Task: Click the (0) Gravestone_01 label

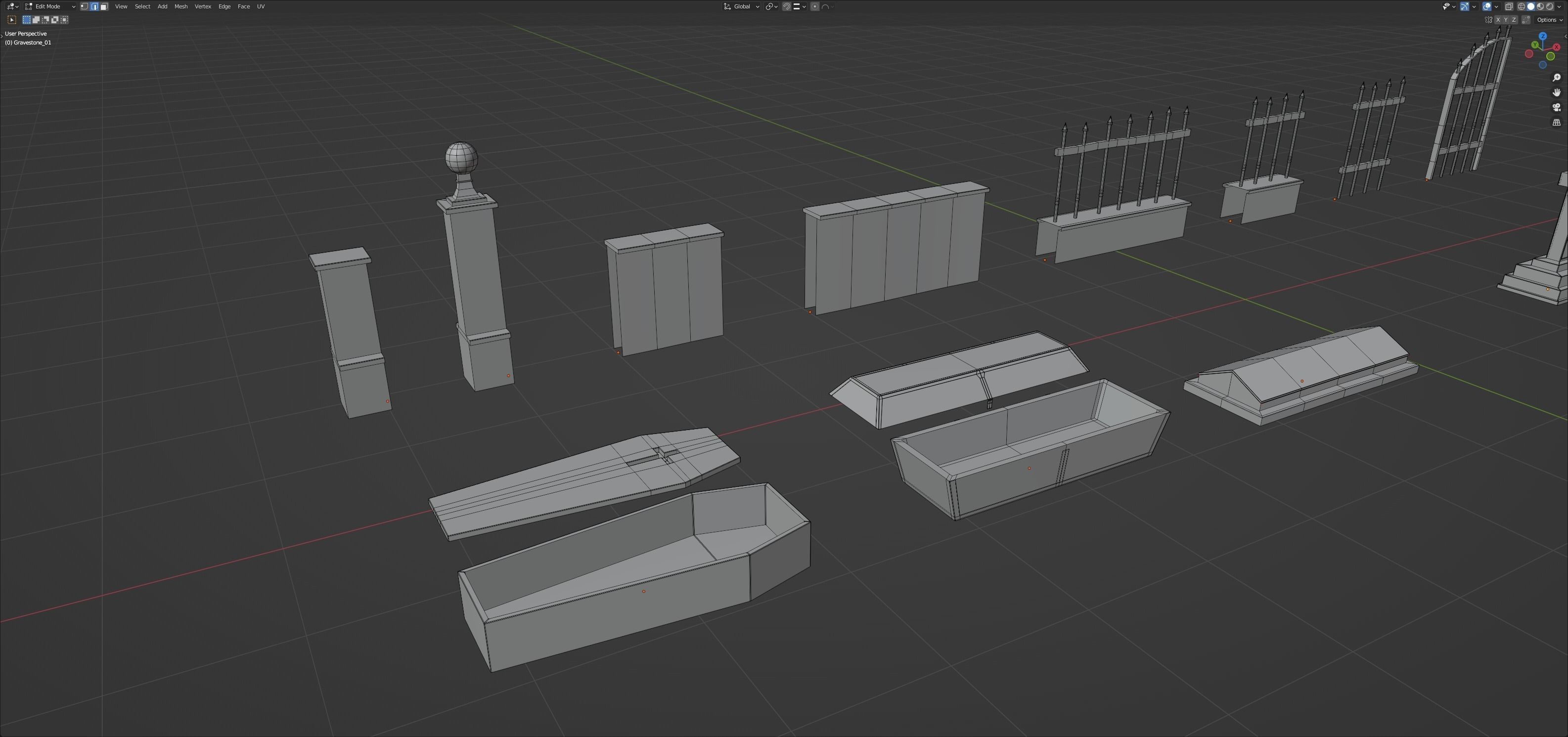Action: 28,43
